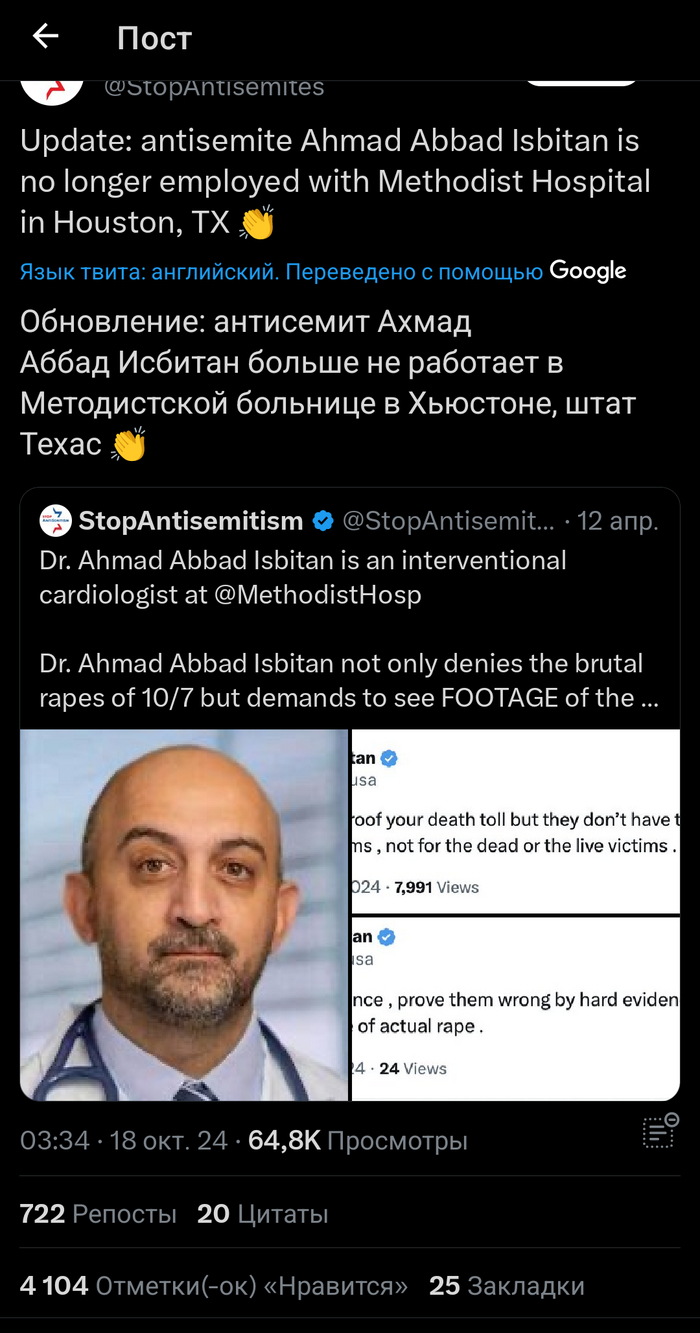The width and height of the screenshot is (700, 1333).
Task: Tap the Google translation logo
Action: click(x=588, y=271)
